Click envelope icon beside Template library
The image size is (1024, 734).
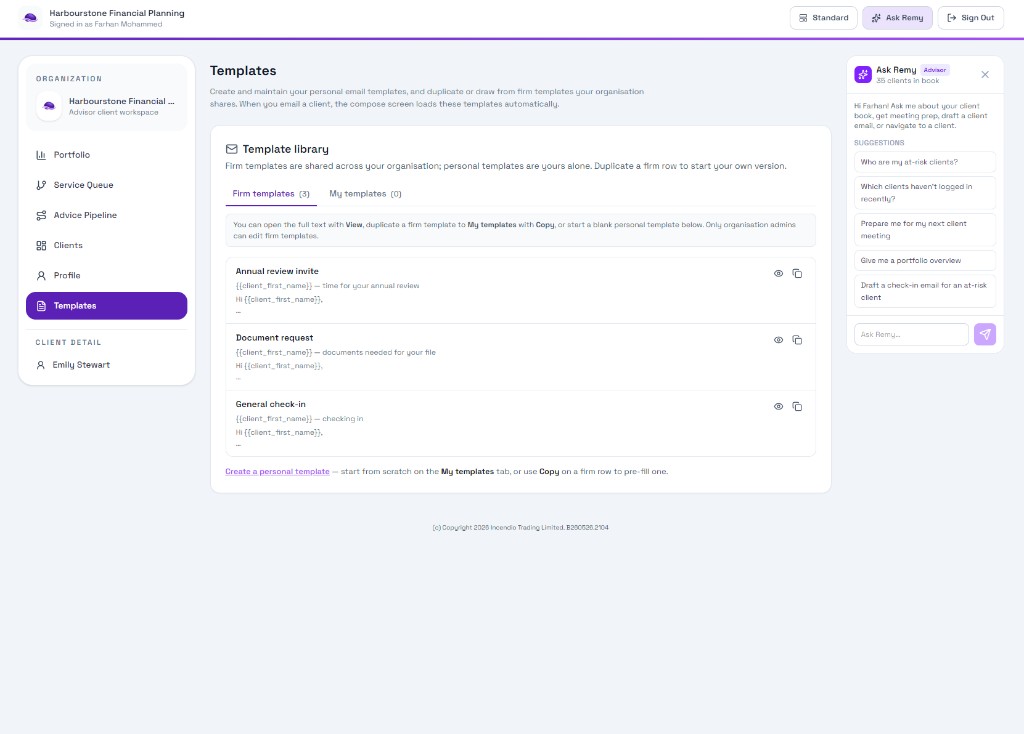point(231,149)
